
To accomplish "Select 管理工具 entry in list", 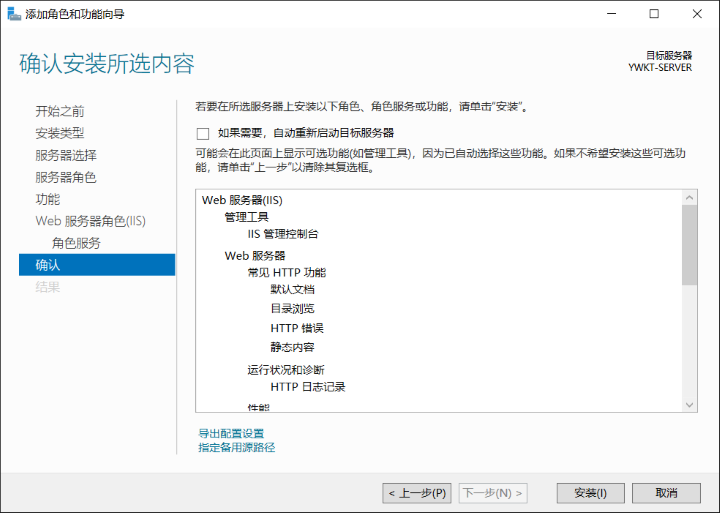I will coord(247,217).
